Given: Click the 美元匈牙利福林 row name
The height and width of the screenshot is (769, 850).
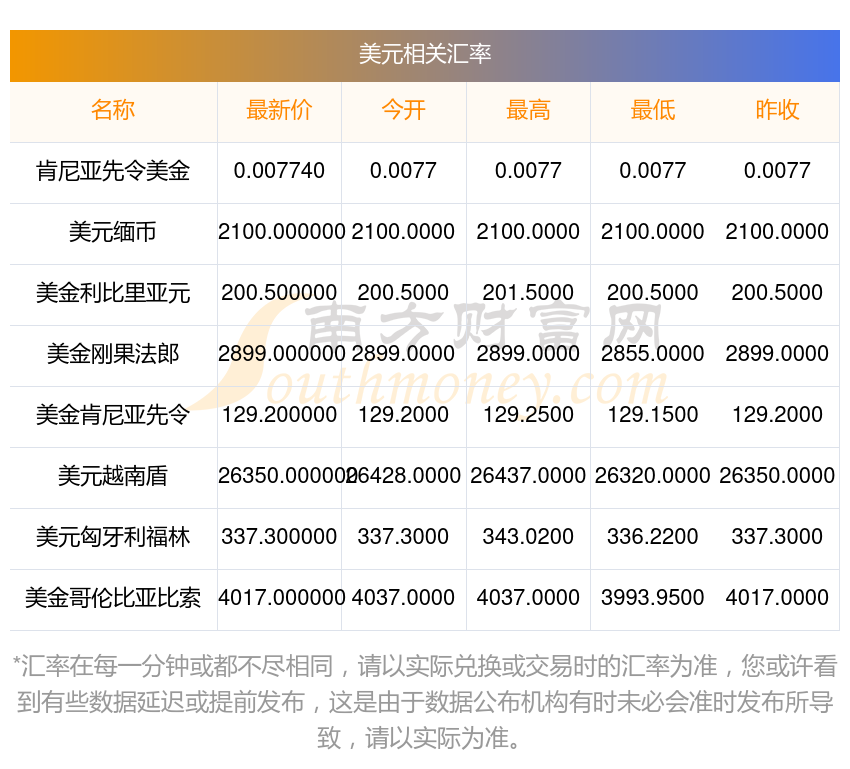Looking at the screenshot, I should tap(113, 537).
